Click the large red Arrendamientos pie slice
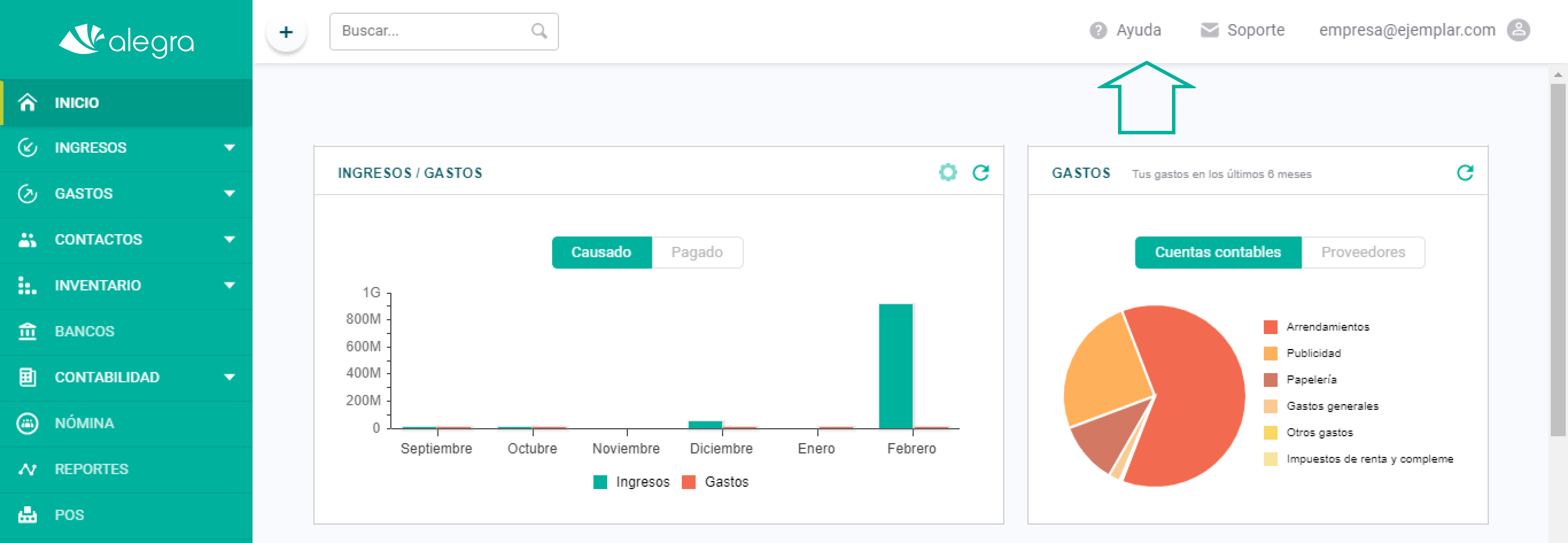This screenshot has height=543, width=1568. coord(1193,396)
